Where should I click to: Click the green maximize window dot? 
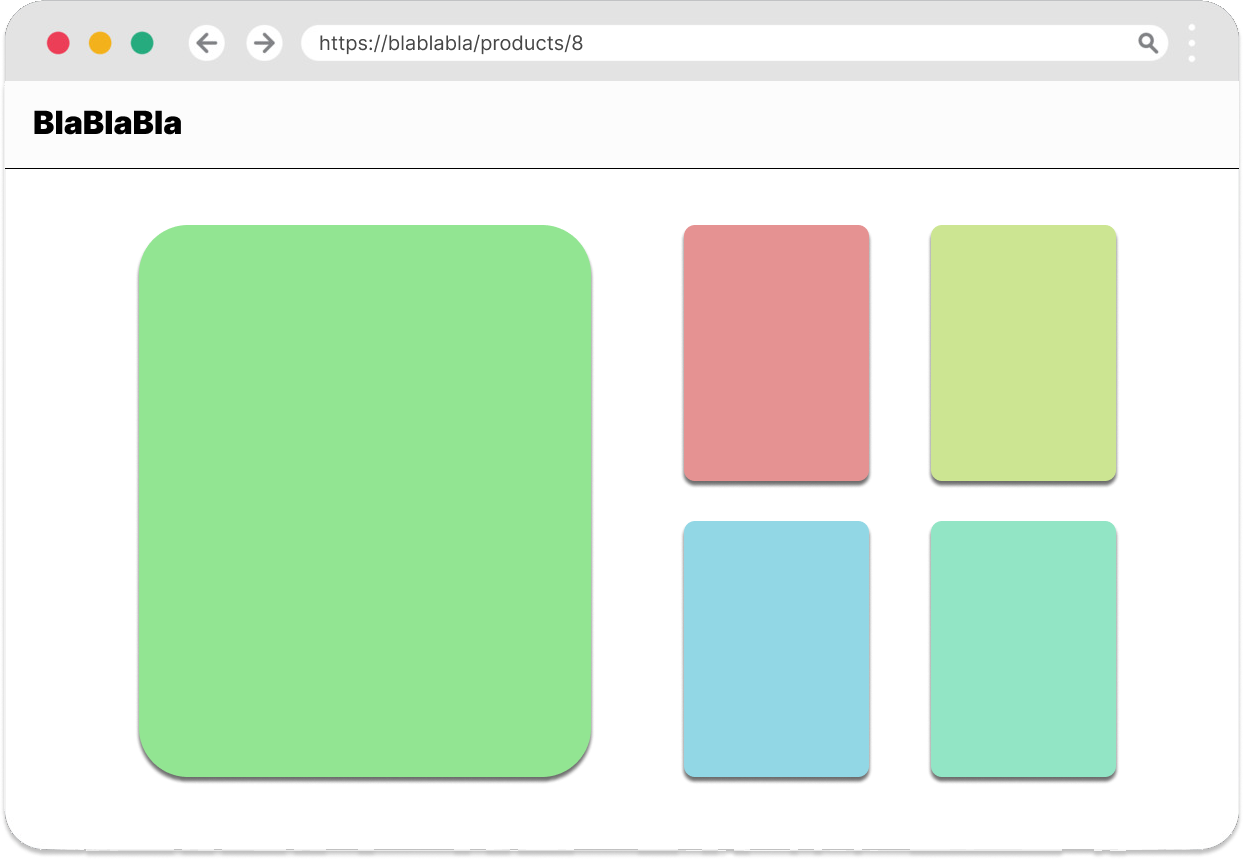tap(142, 43)
